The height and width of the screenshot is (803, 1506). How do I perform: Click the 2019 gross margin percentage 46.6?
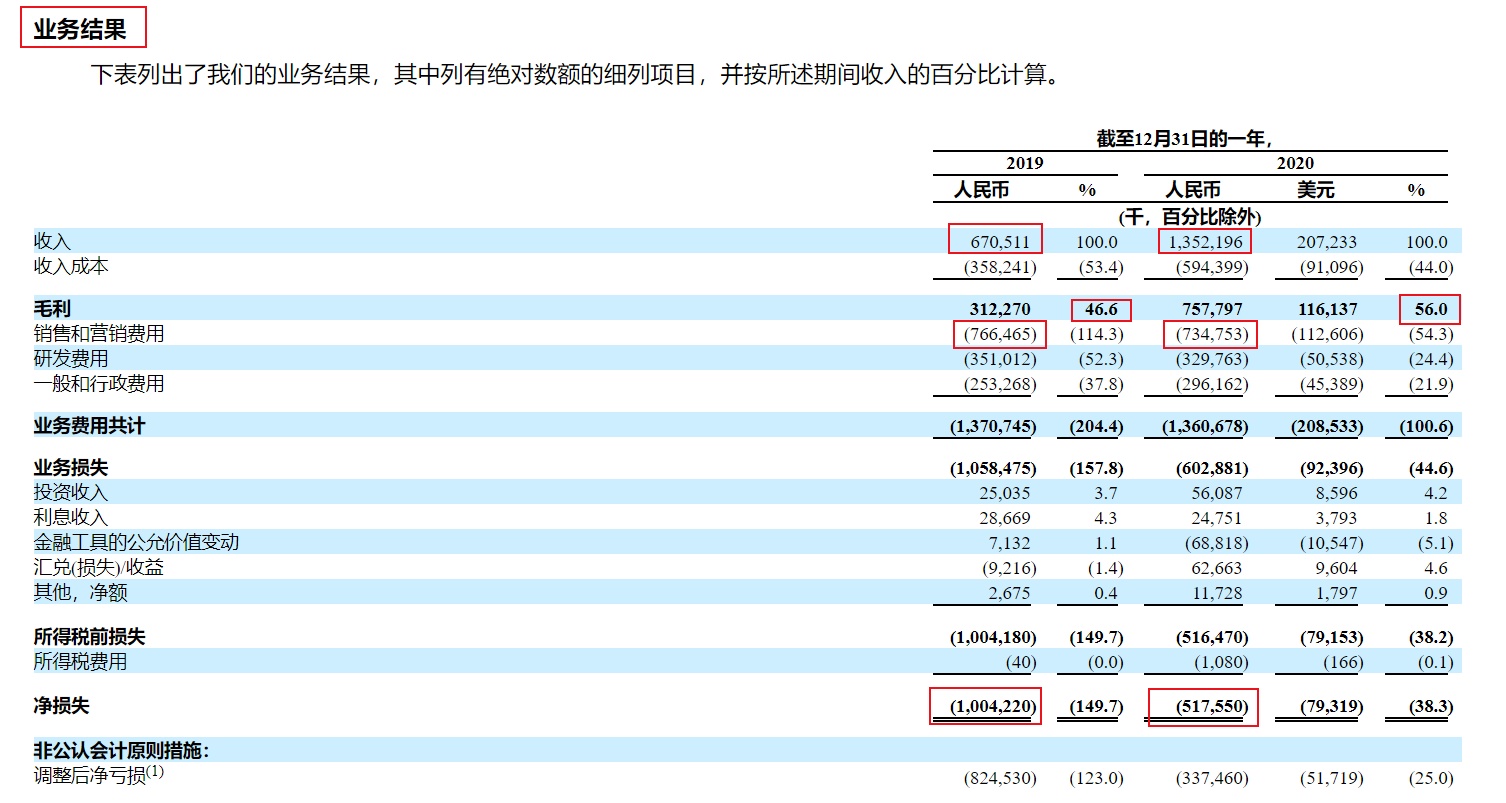pyautogui.click(x=1100, y=309)
